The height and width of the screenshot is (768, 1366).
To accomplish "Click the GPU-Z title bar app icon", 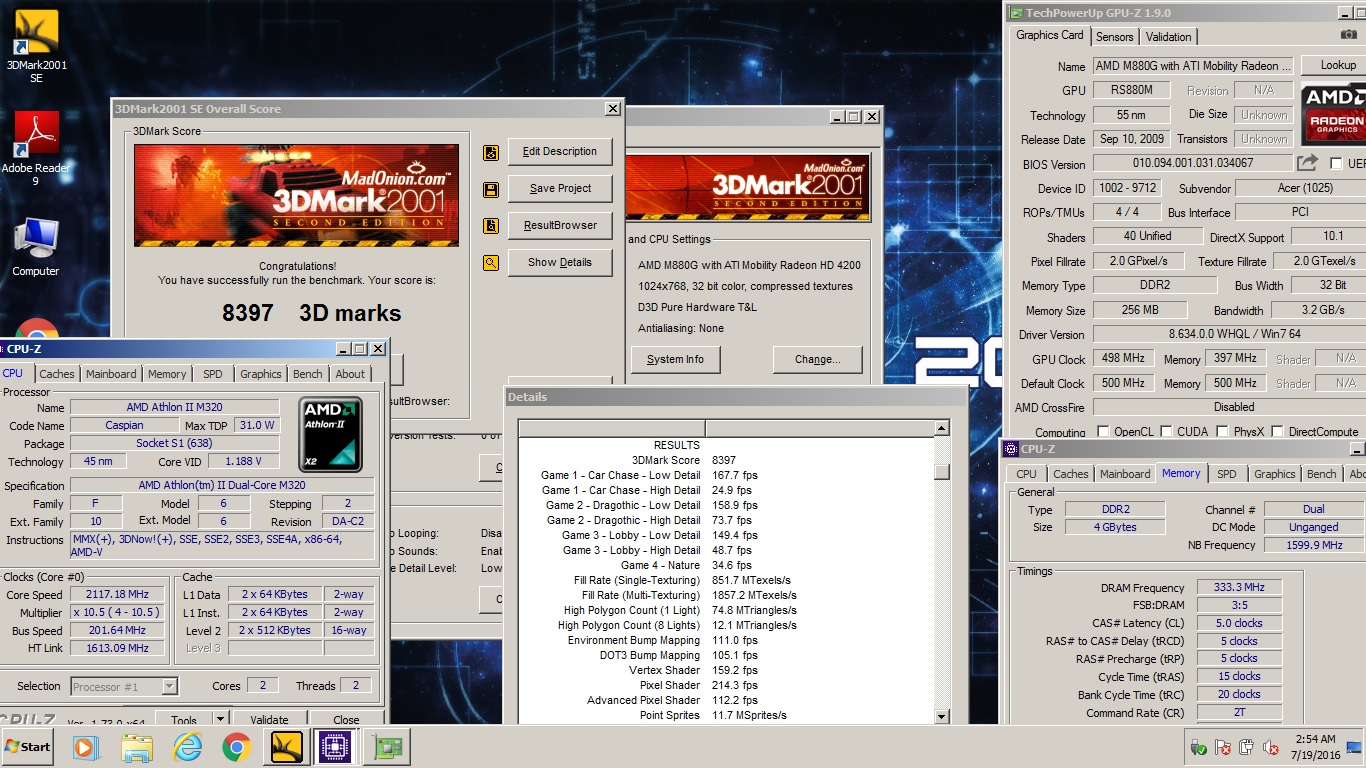I will tap(1015, 13).
